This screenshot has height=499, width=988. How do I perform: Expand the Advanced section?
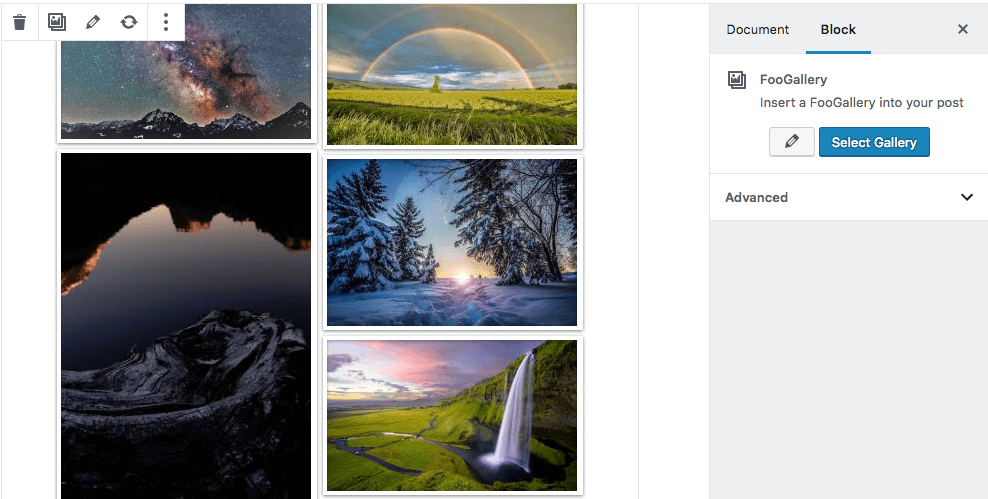pos(849,197)
